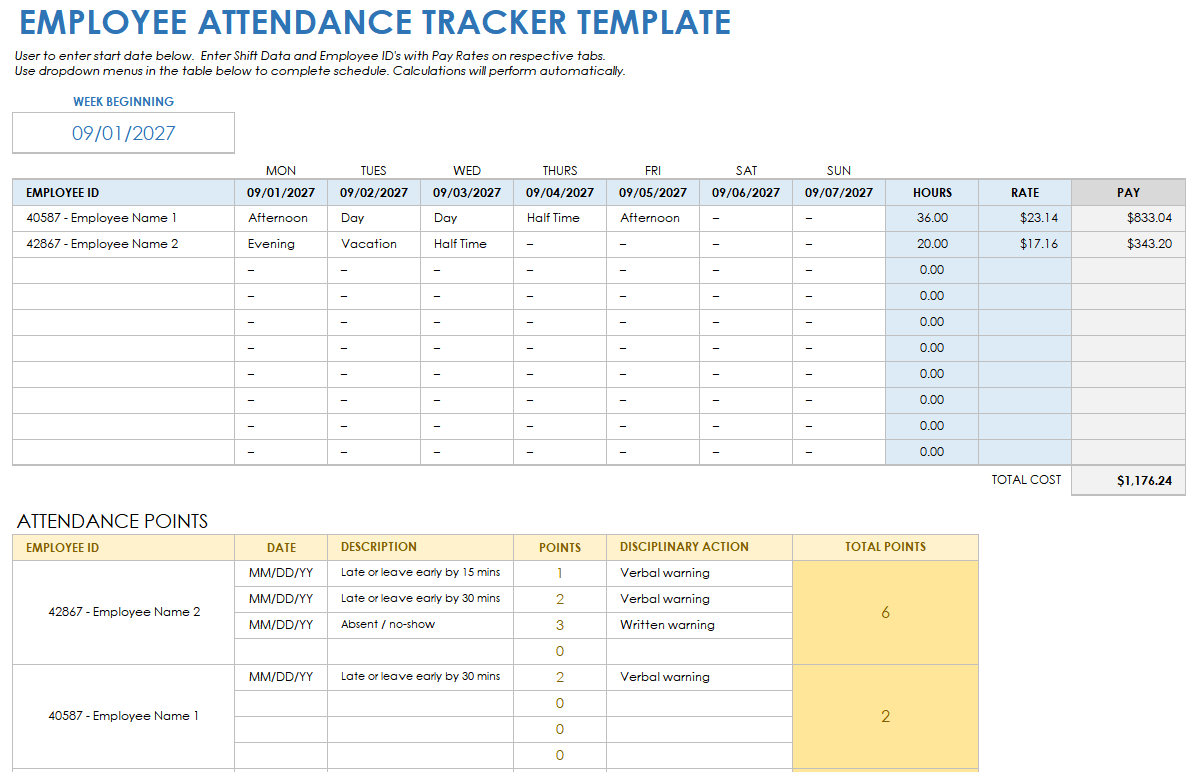Viewport: 1198px width, 772px height.
Task: Click the Points cell showing 3
Action: [x=559, y=624]
